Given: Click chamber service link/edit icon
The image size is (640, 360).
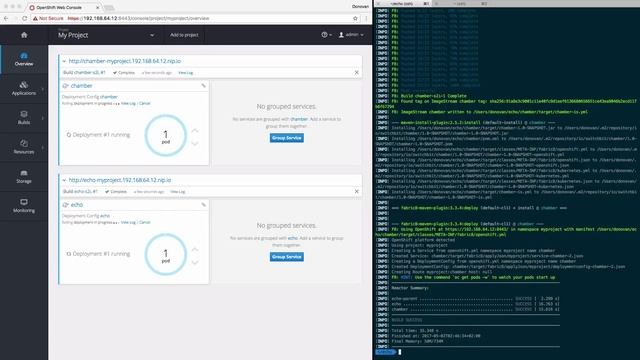Looking at the screenshot, I should [203, 86].
